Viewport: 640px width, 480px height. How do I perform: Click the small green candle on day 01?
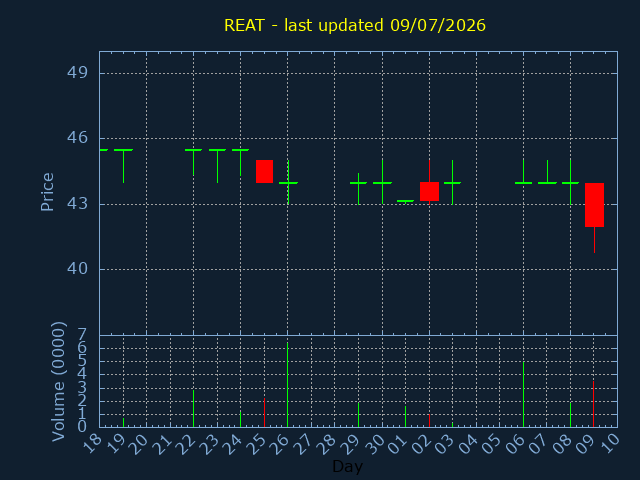tap(405, 201)
